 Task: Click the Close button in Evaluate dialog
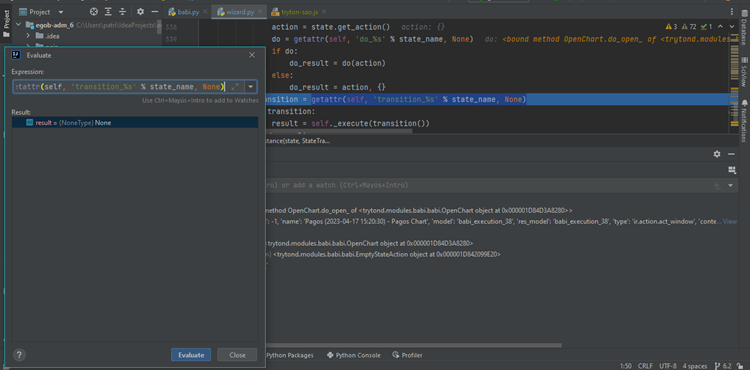pyautogui.click(x=237, y=355)
